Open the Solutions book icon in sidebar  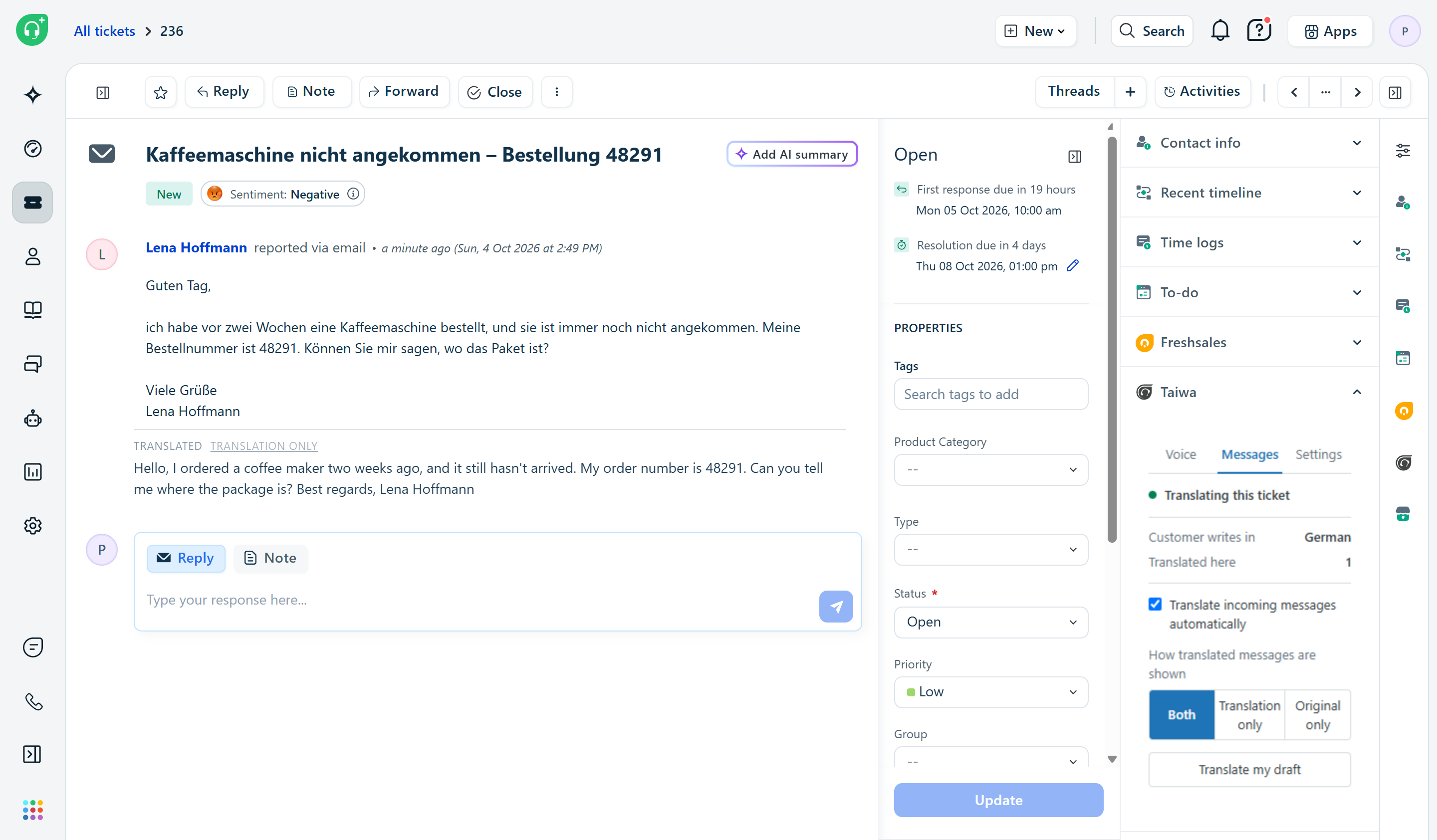32,310
